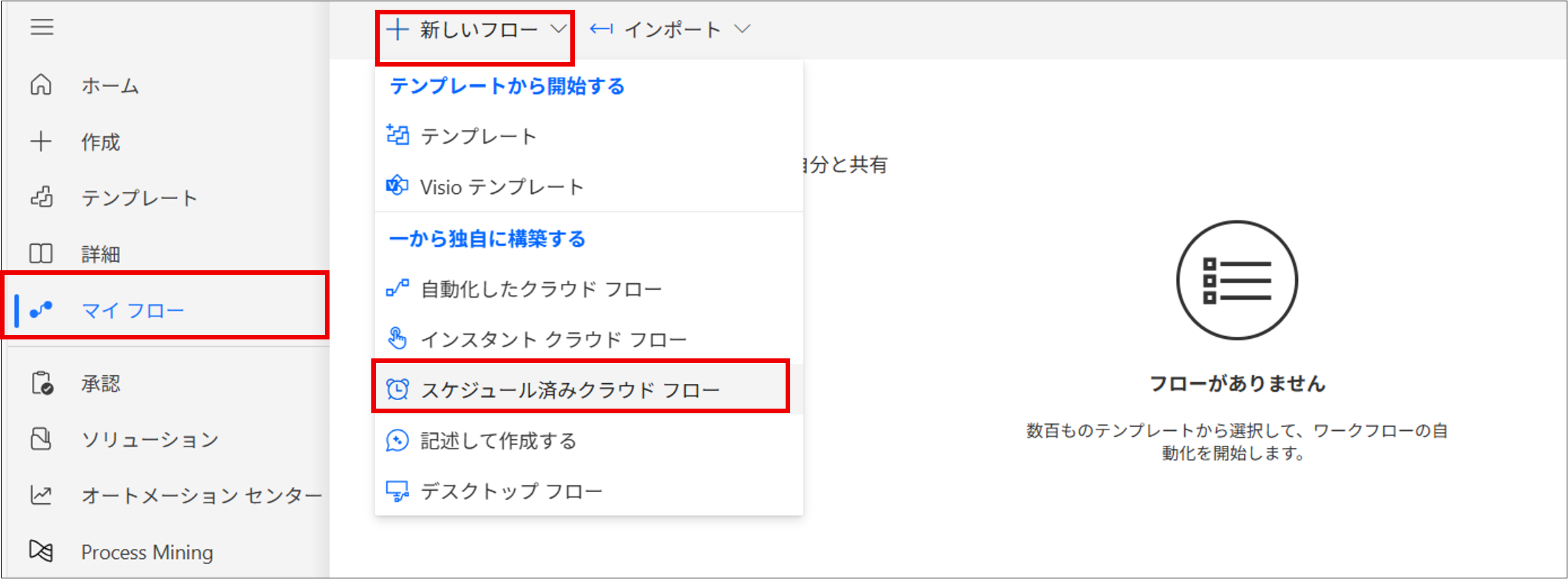Choose Visio テンプレート from menu

click(x=501, y=187)
